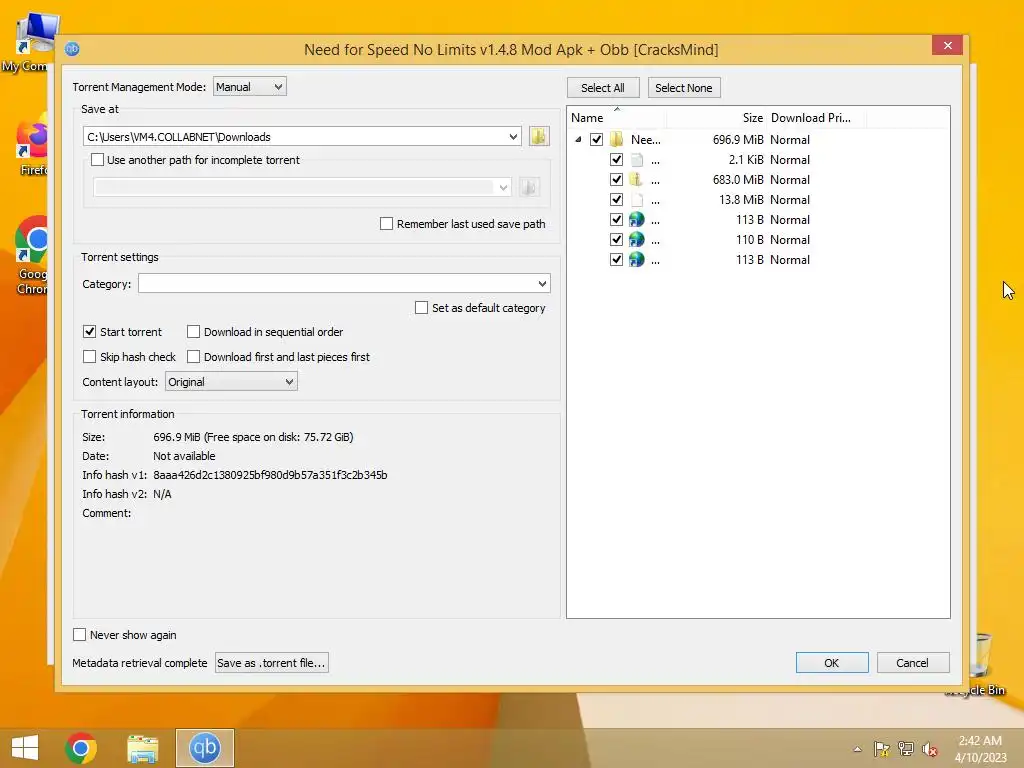
Task: Click the My Computer desktop icon
Action: [x=30, y=42]
